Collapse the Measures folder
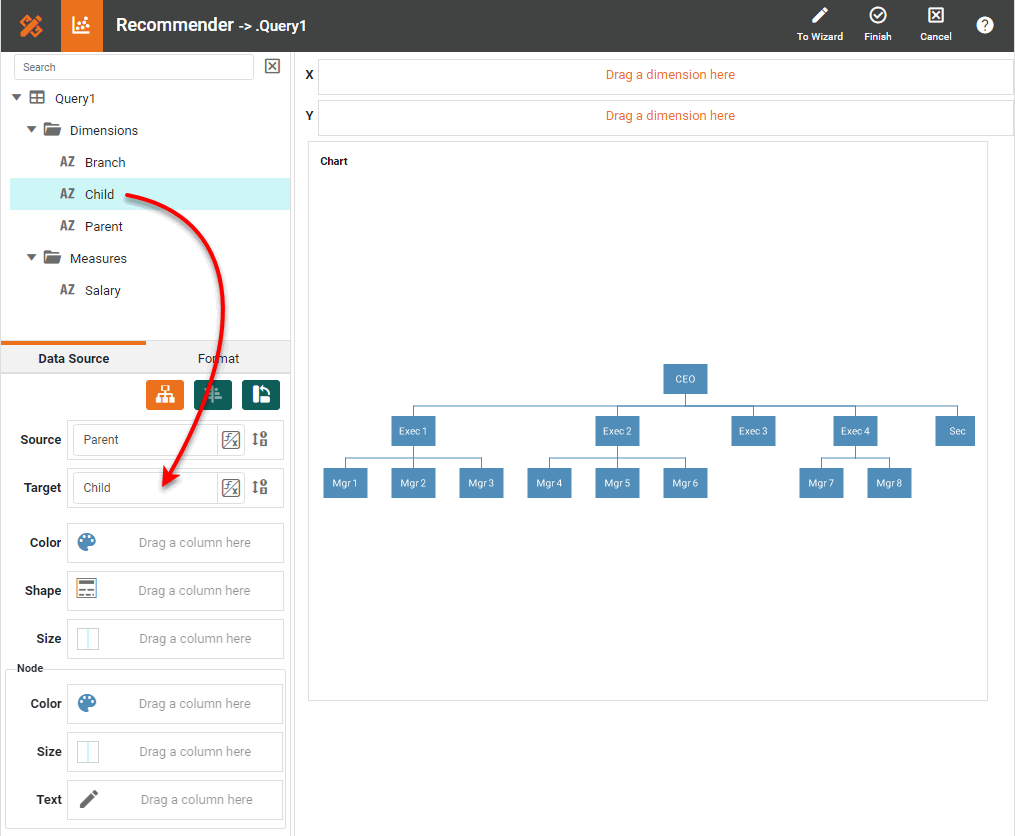 point(32,258)
